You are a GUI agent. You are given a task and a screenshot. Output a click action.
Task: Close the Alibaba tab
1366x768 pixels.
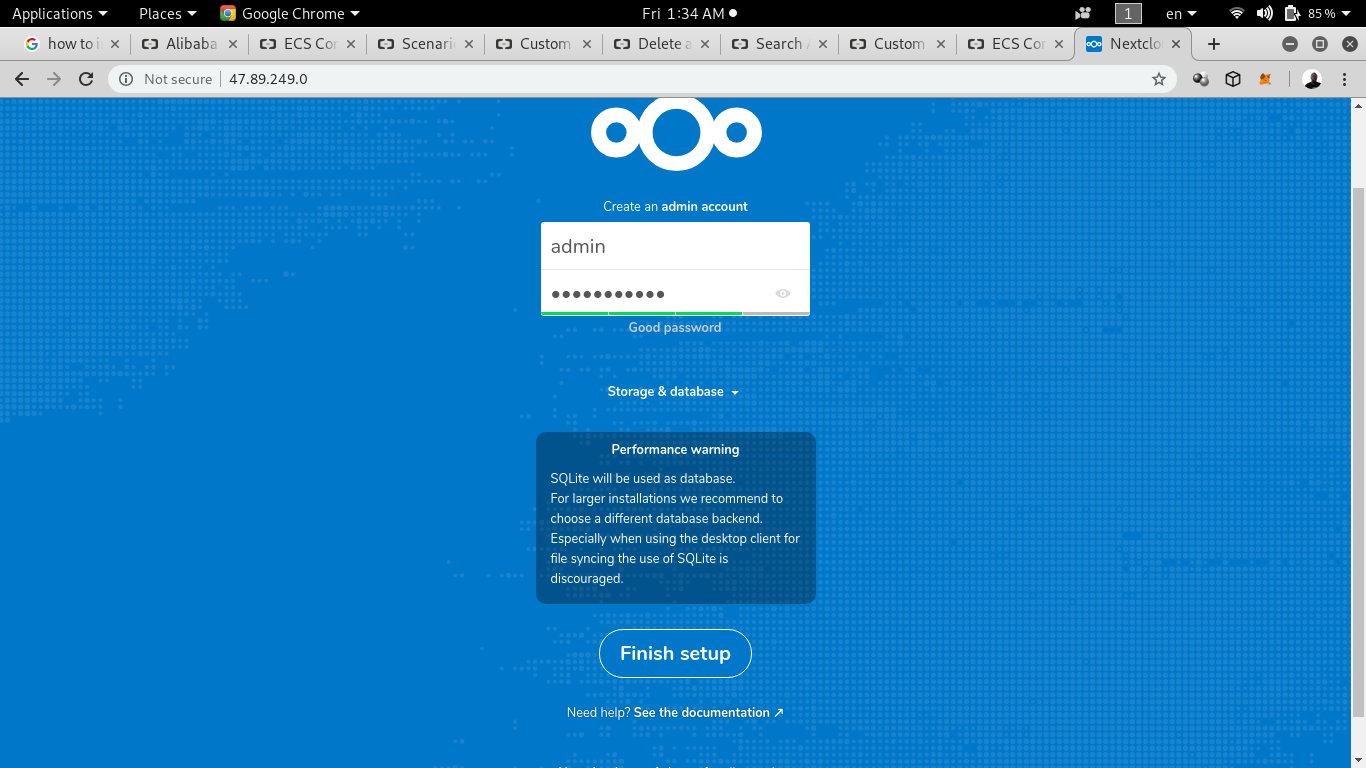[233, 44]
